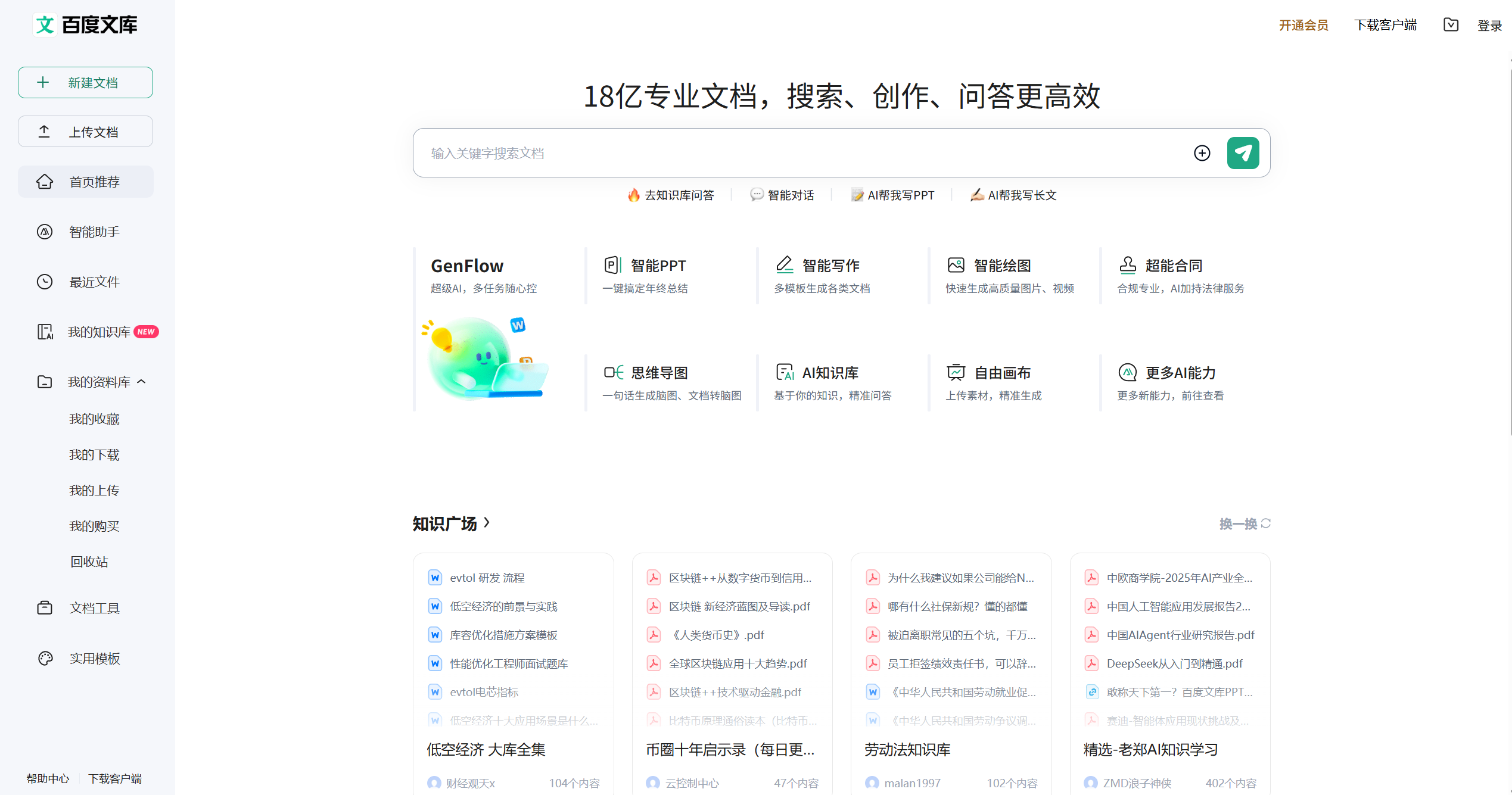1512x795 pixels.
Task: Open 回收站 in sidebar
Action: [x=89, y=562]
